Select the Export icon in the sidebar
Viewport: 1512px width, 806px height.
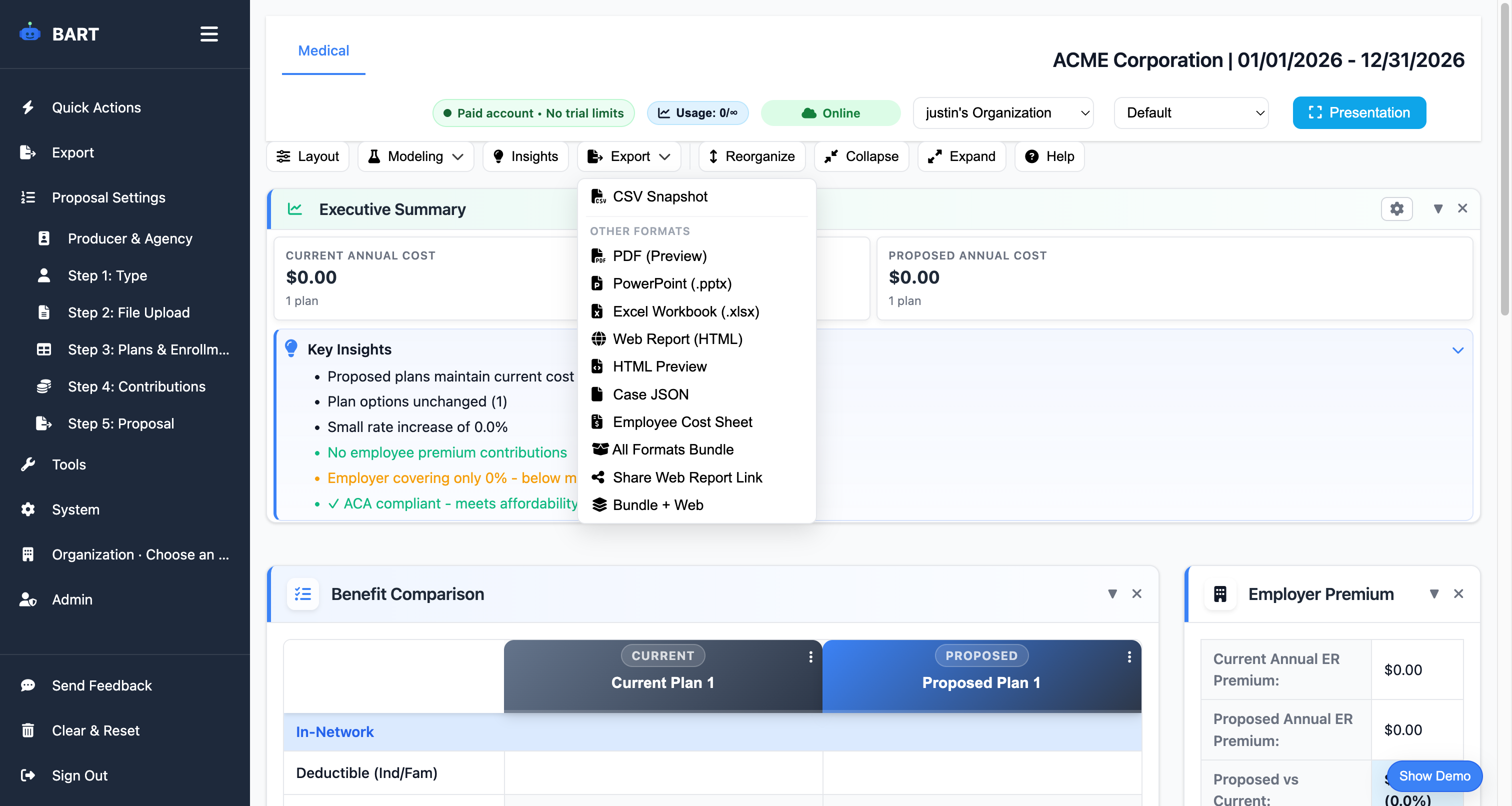click(x=28, y=152)
